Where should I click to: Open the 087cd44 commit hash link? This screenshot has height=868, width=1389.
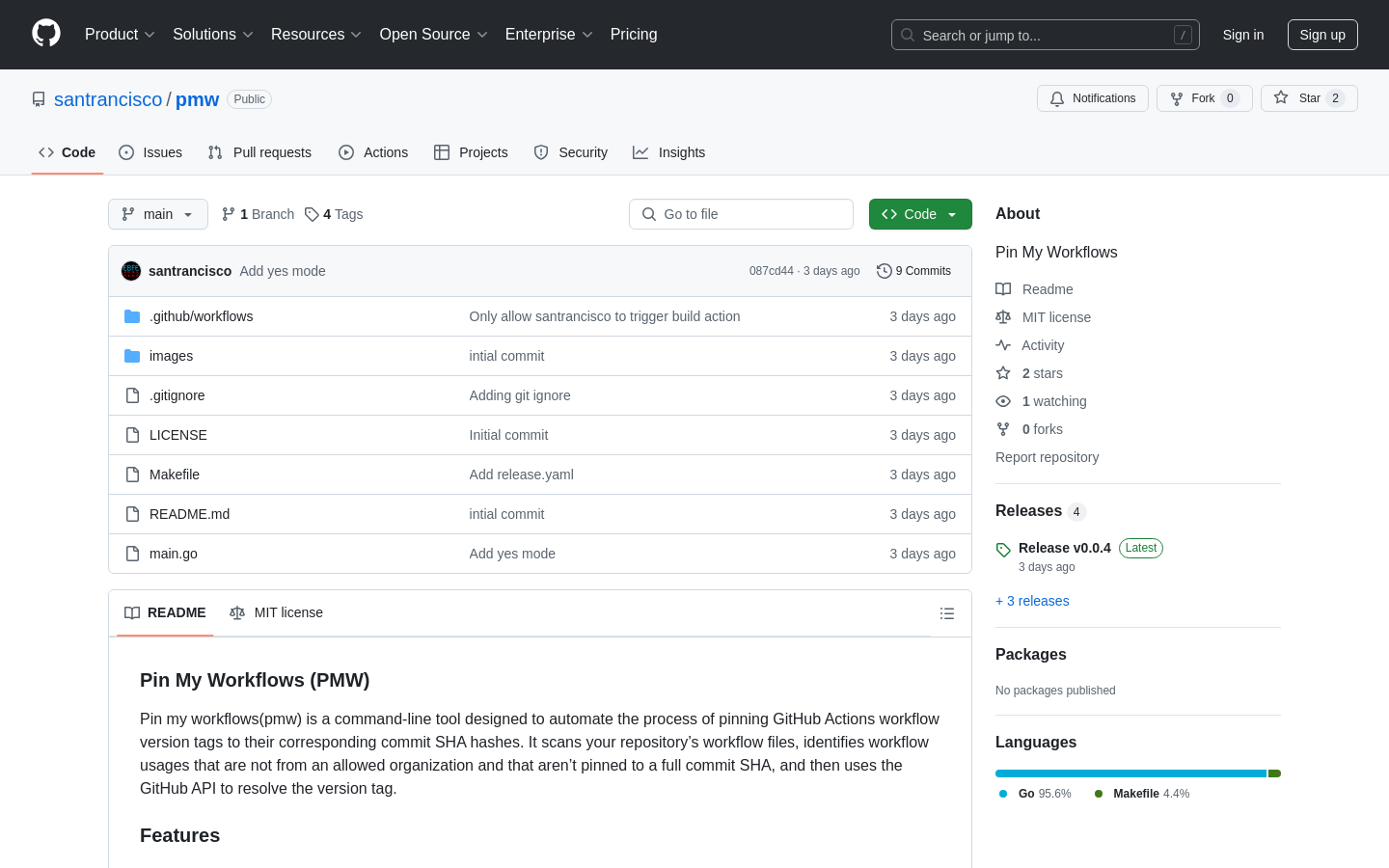(x=772, y=271)
